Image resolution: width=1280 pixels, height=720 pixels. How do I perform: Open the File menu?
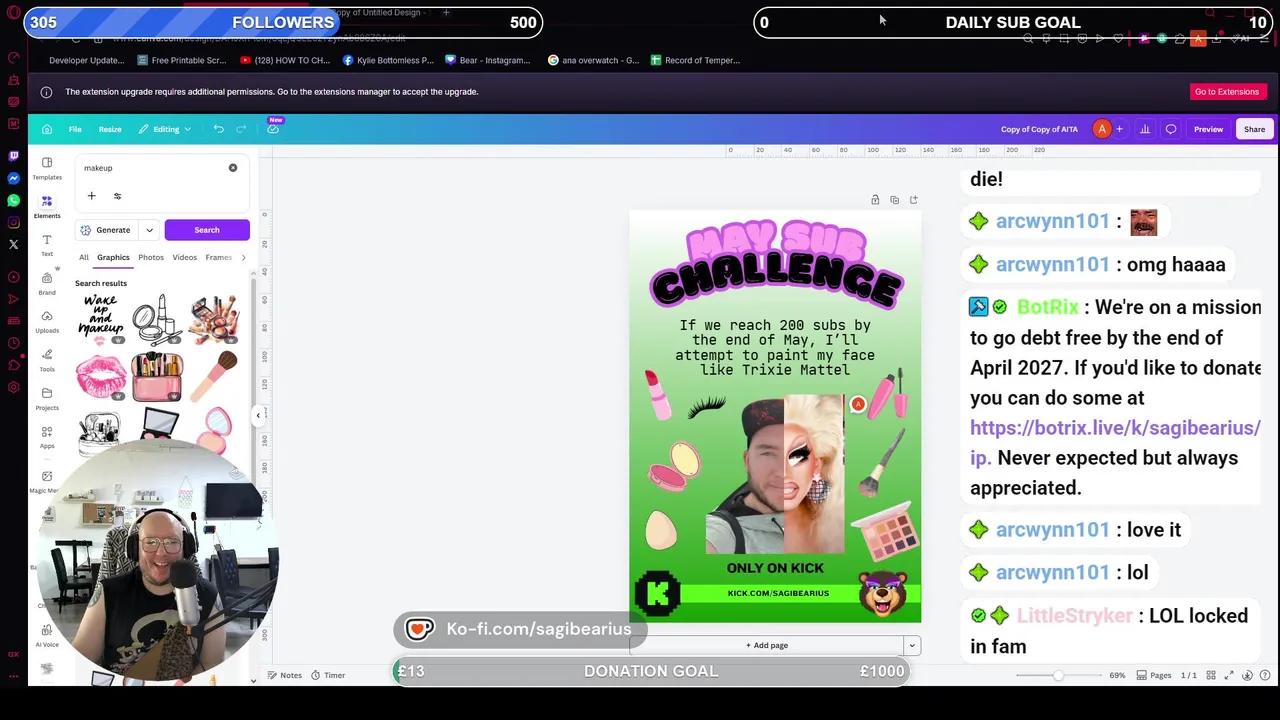click(x=75, y=129)
